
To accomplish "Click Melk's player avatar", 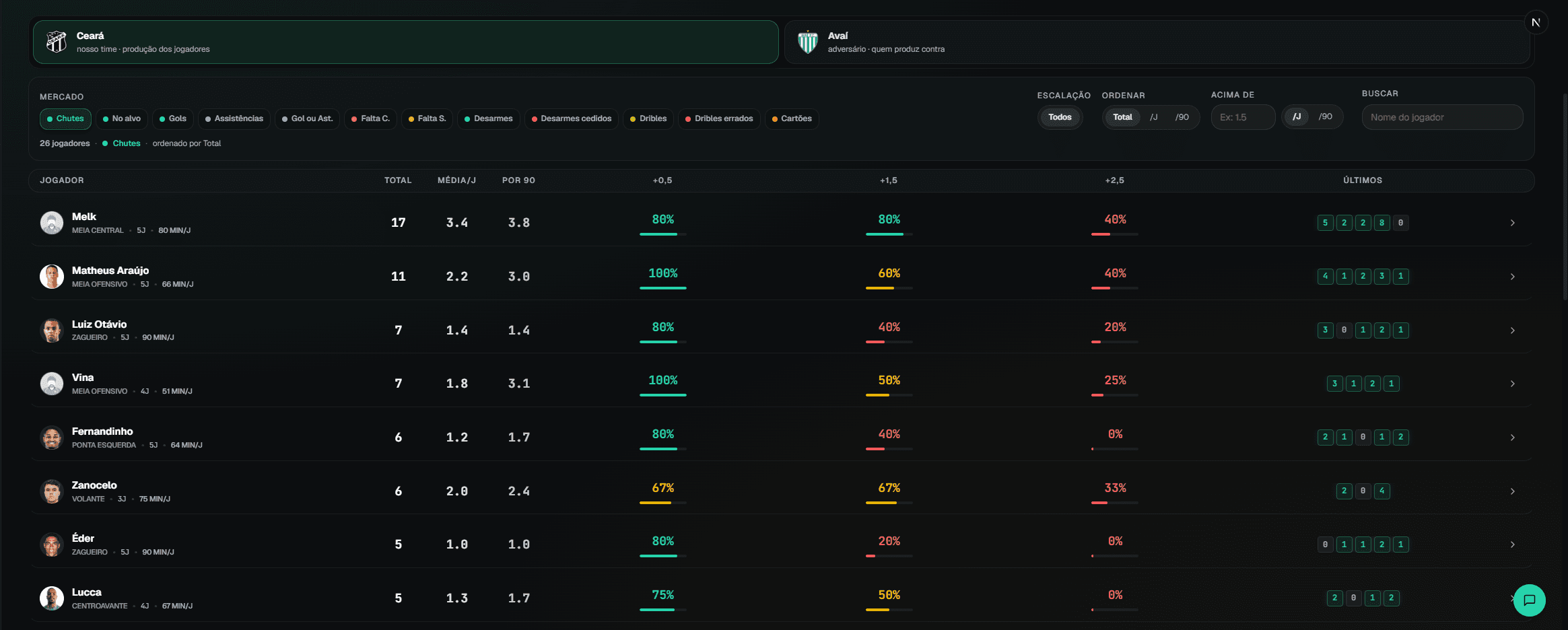I will pyautogui.click(x=52, y=223).
